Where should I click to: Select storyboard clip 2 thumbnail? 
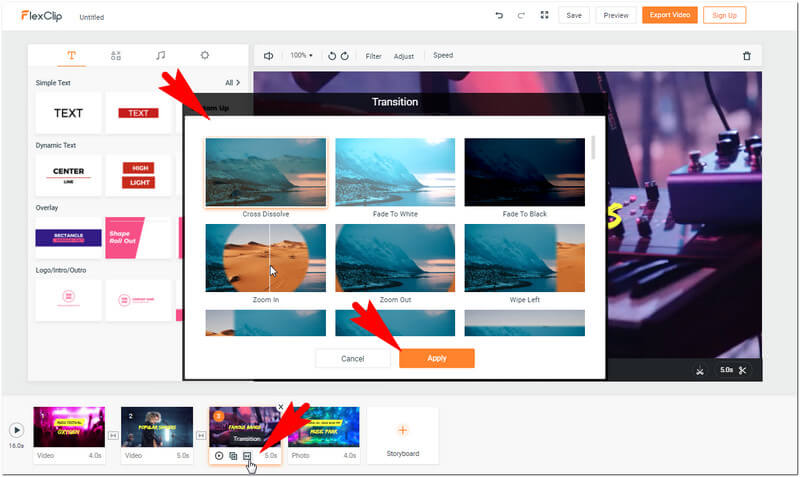[157, 427]
